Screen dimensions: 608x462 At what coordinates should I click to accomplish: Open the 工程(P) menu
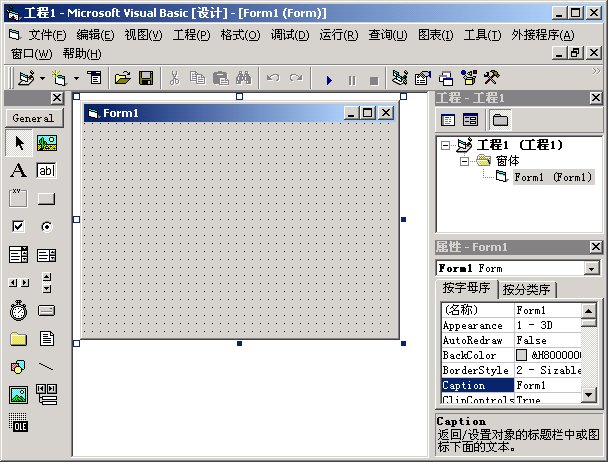pos(191,35)
